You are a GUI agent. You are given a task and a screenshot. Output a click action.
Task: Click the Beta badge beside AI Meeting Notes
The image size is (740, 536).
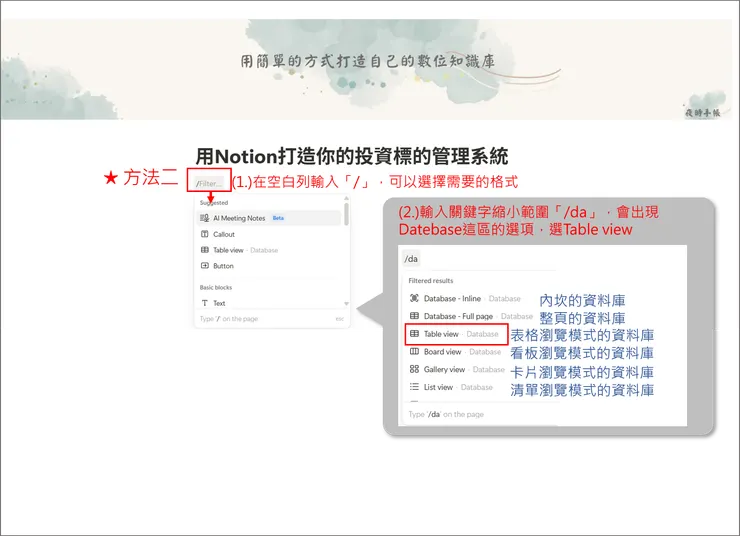(278, 218)
